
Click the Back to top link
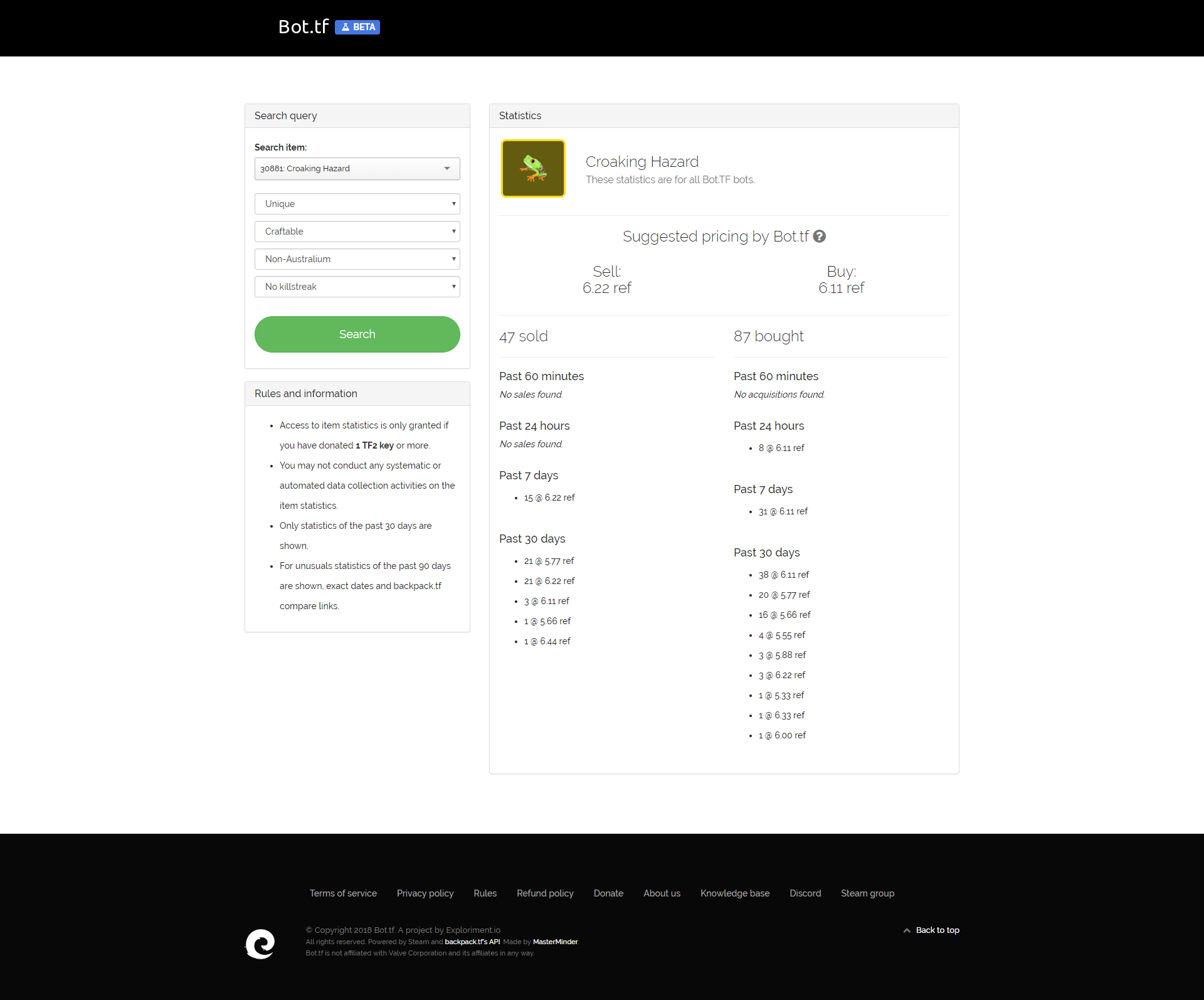[937, 930]
